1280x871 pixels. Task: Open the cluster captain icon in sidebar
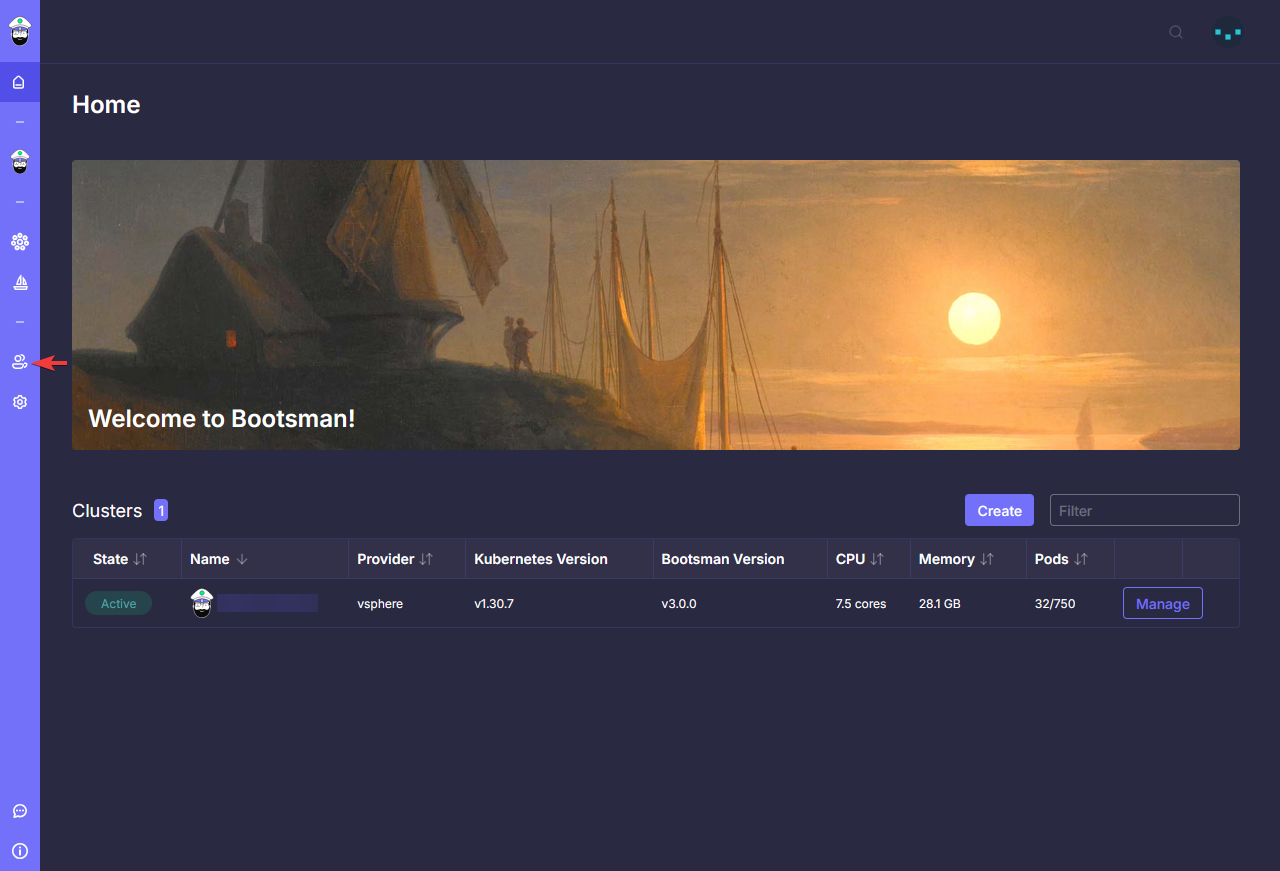tap(20, 161)
